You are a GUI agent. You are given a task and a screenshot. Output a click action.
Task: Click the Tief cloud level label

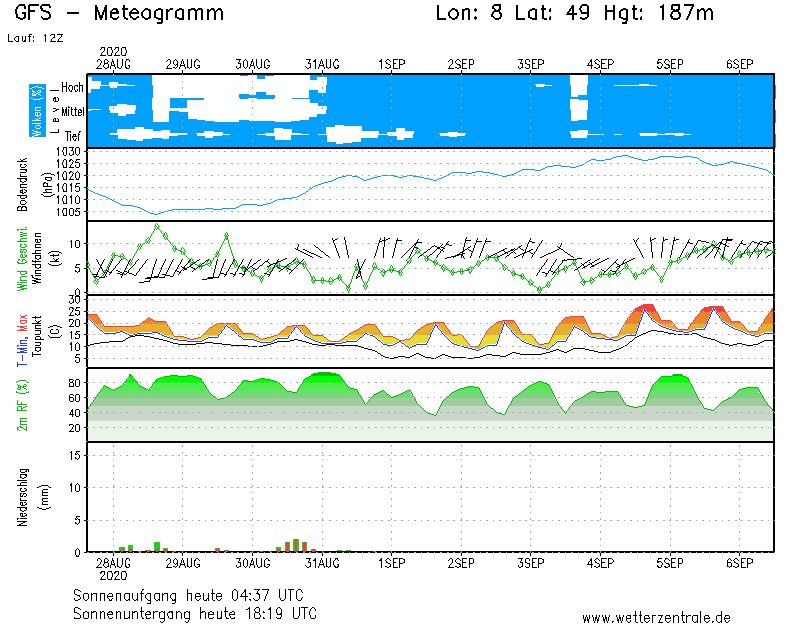[73, 134]
